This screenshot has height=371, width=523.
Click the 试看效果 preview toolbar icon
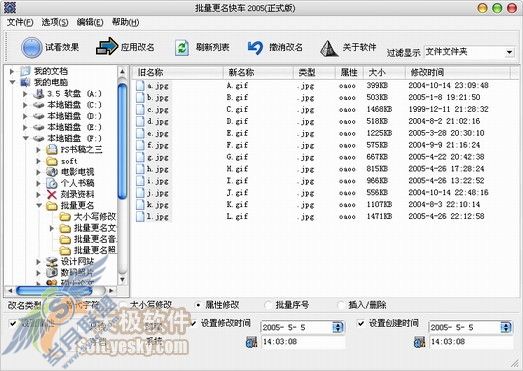click(31, 48)
